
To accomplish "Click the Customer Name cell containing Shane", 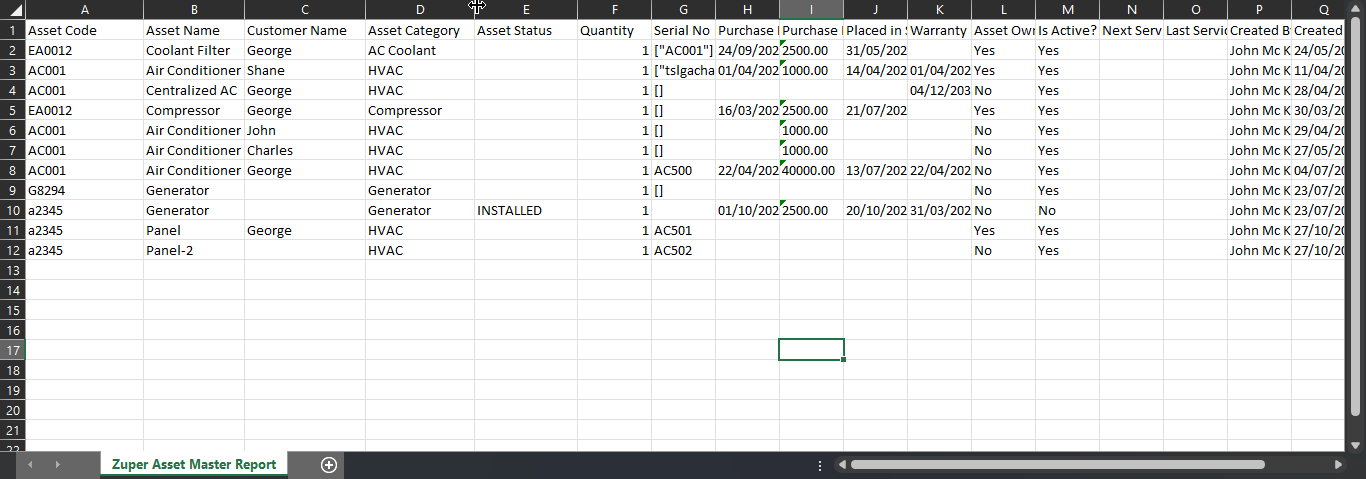I will click(x=304, y=70).
